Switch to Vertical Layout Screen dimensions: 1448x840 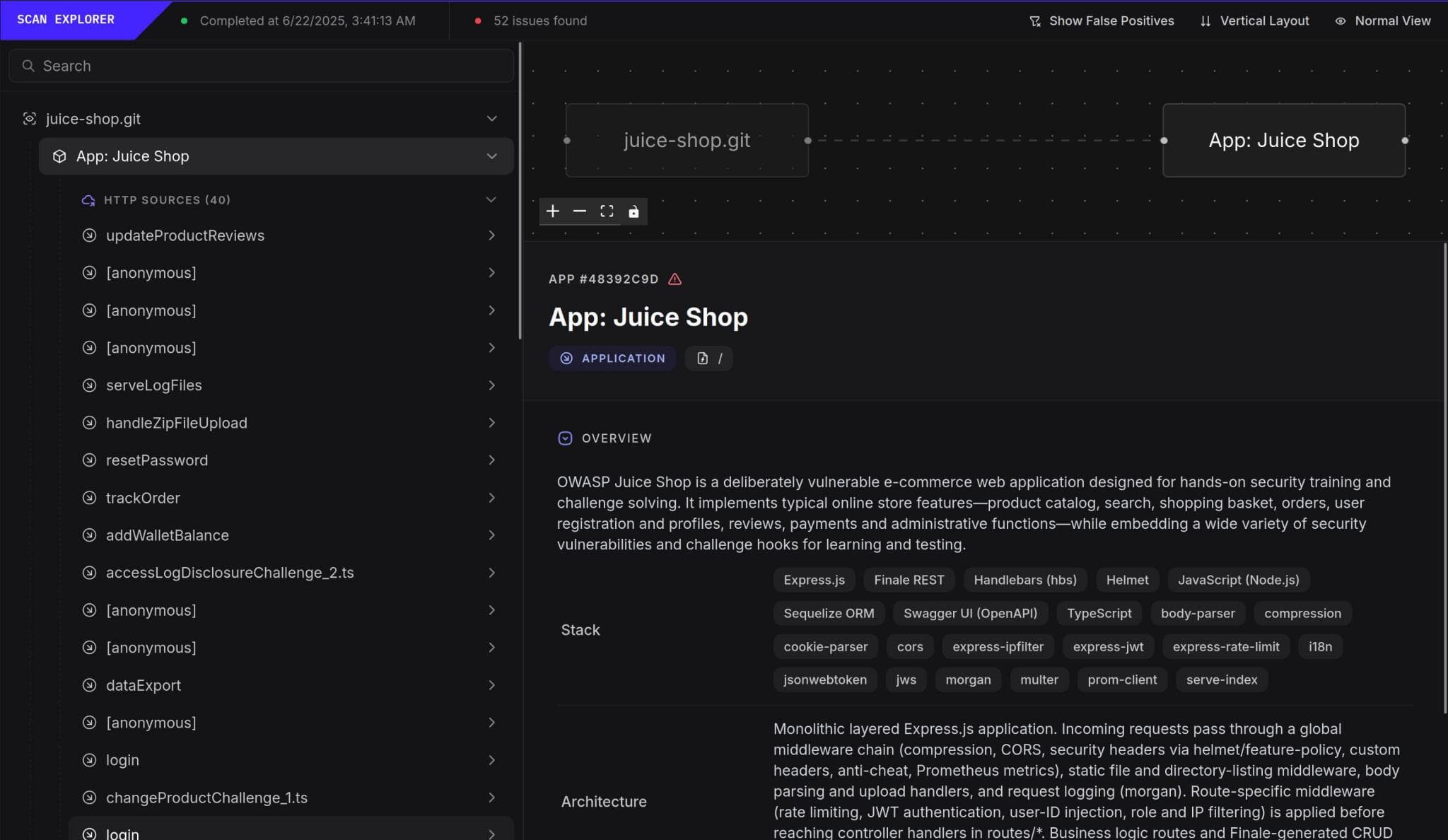tap(1254, 21)
